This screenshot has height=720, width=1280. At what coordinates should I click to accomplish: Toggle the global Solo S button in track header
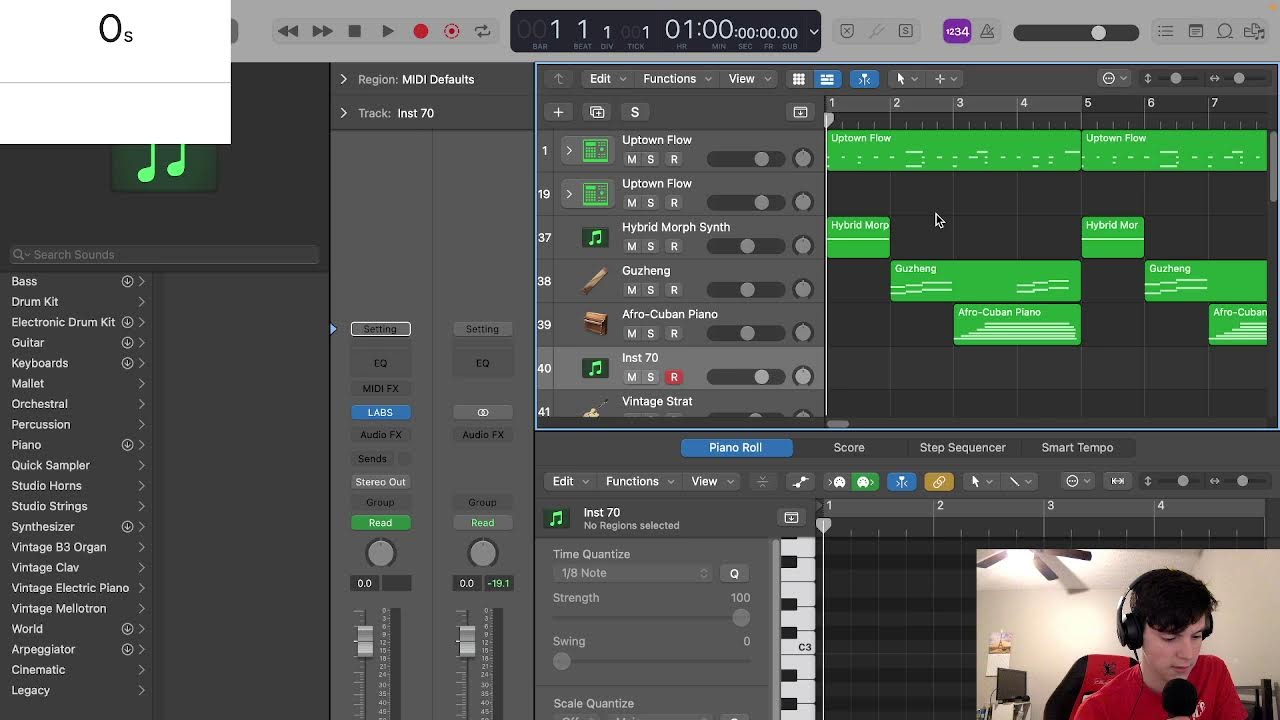(634, 112)
